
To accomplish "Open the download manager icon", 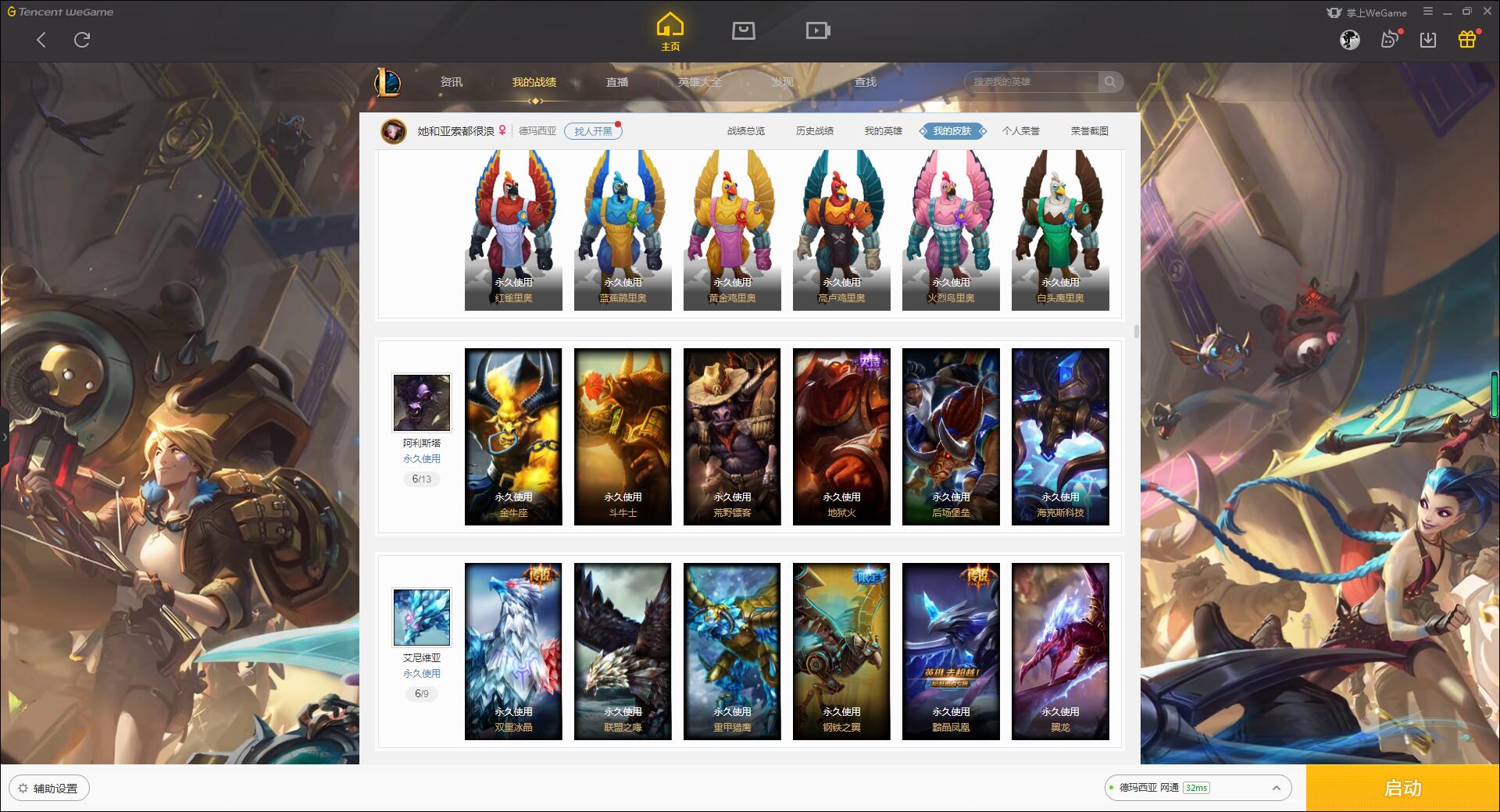I will click(x=1428, y=39).
